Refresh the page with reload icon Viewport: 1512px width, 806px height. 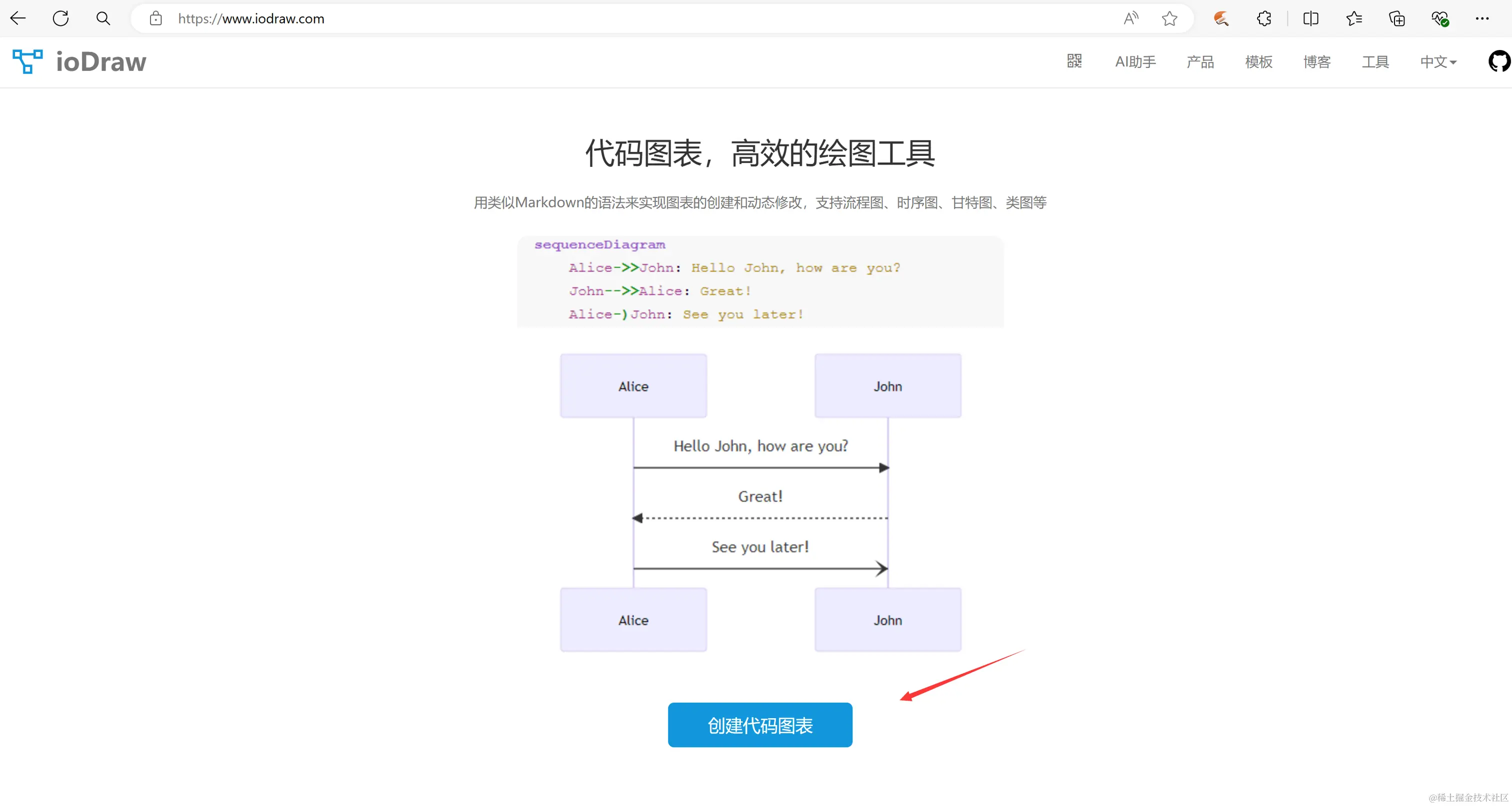pos(61,18)
